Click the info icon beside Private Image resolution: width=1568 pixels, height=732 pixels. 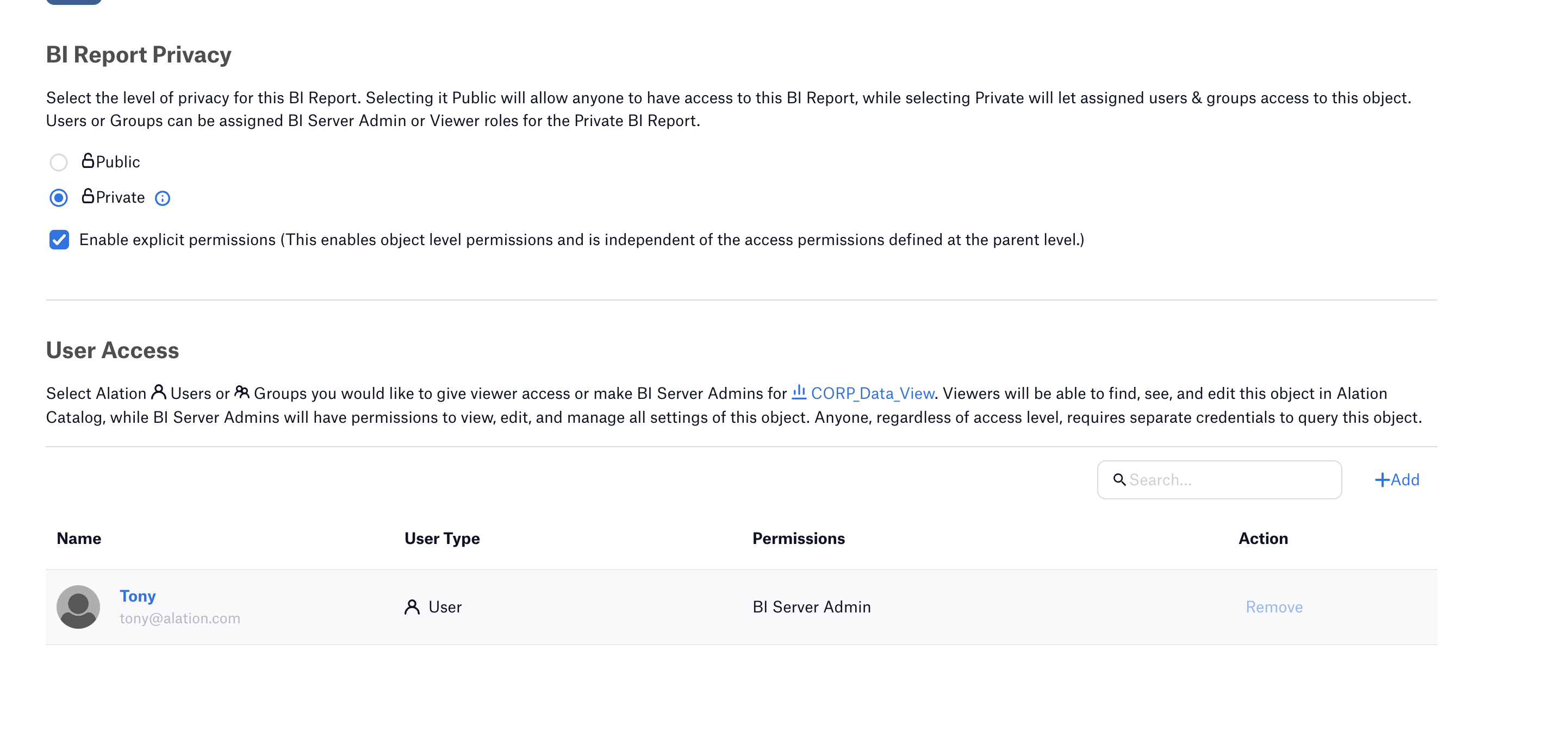click(x=163, y=198)
